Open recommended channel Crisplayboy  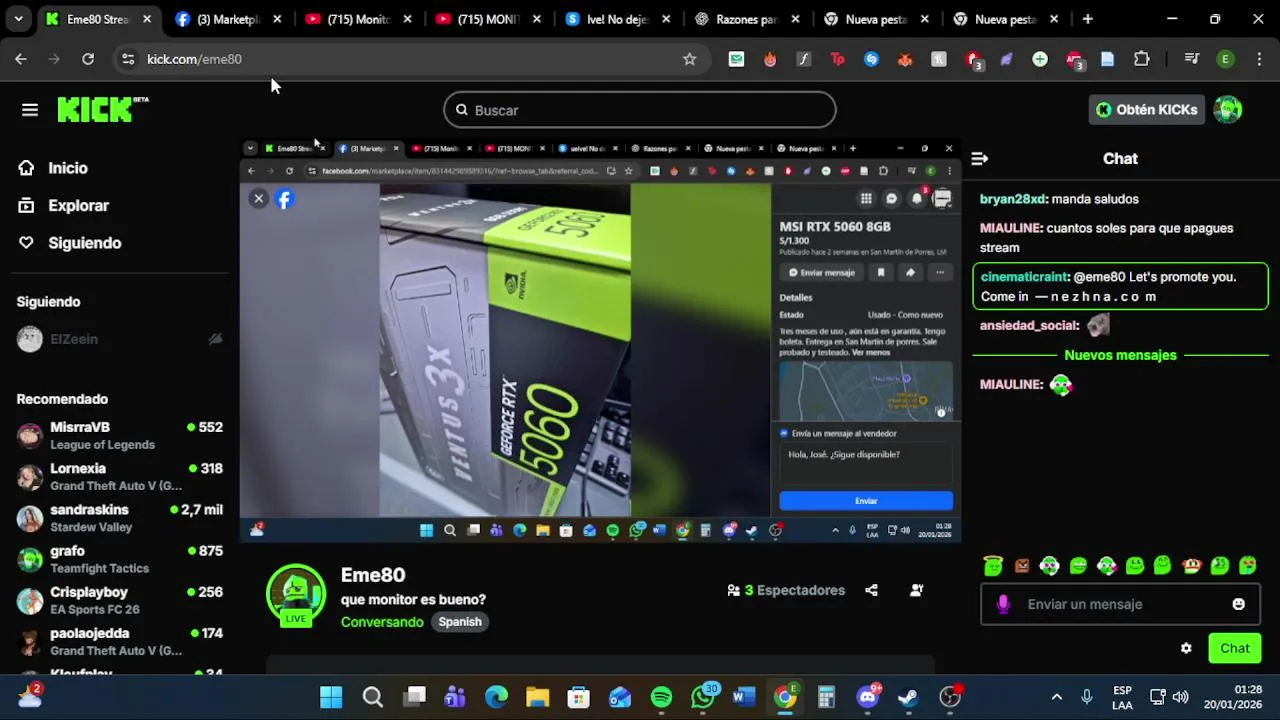120,600
